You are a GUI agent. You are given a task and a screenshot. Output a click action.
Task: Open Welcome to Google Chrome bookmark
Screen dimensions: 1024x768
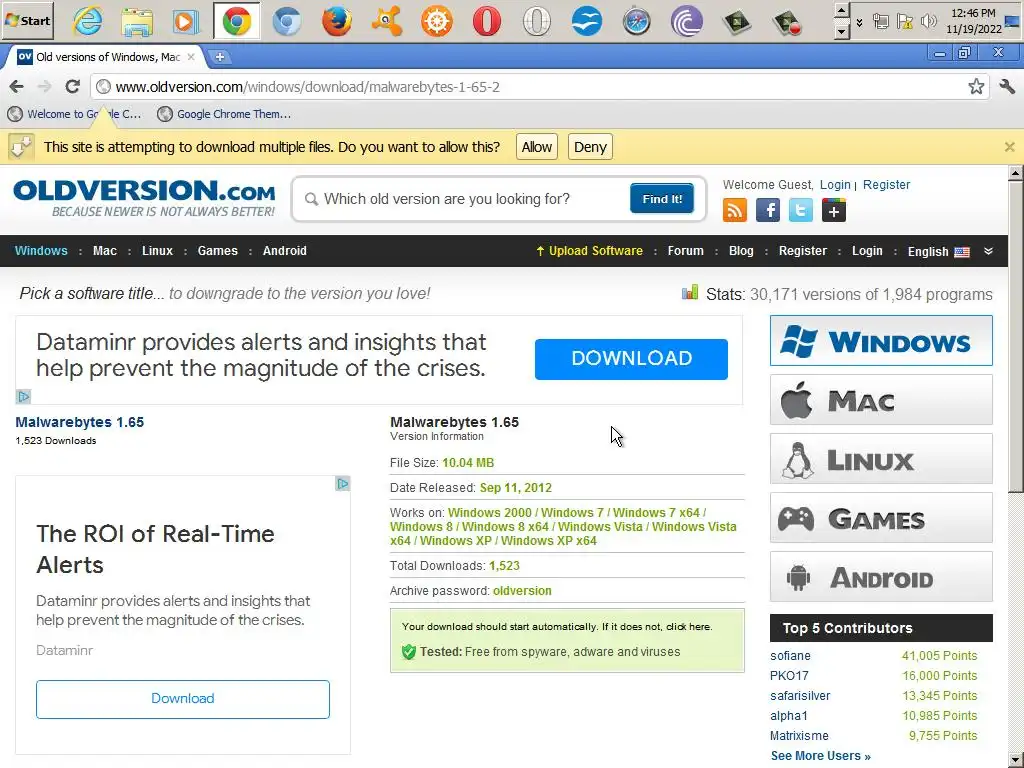(x=74, y=114)
